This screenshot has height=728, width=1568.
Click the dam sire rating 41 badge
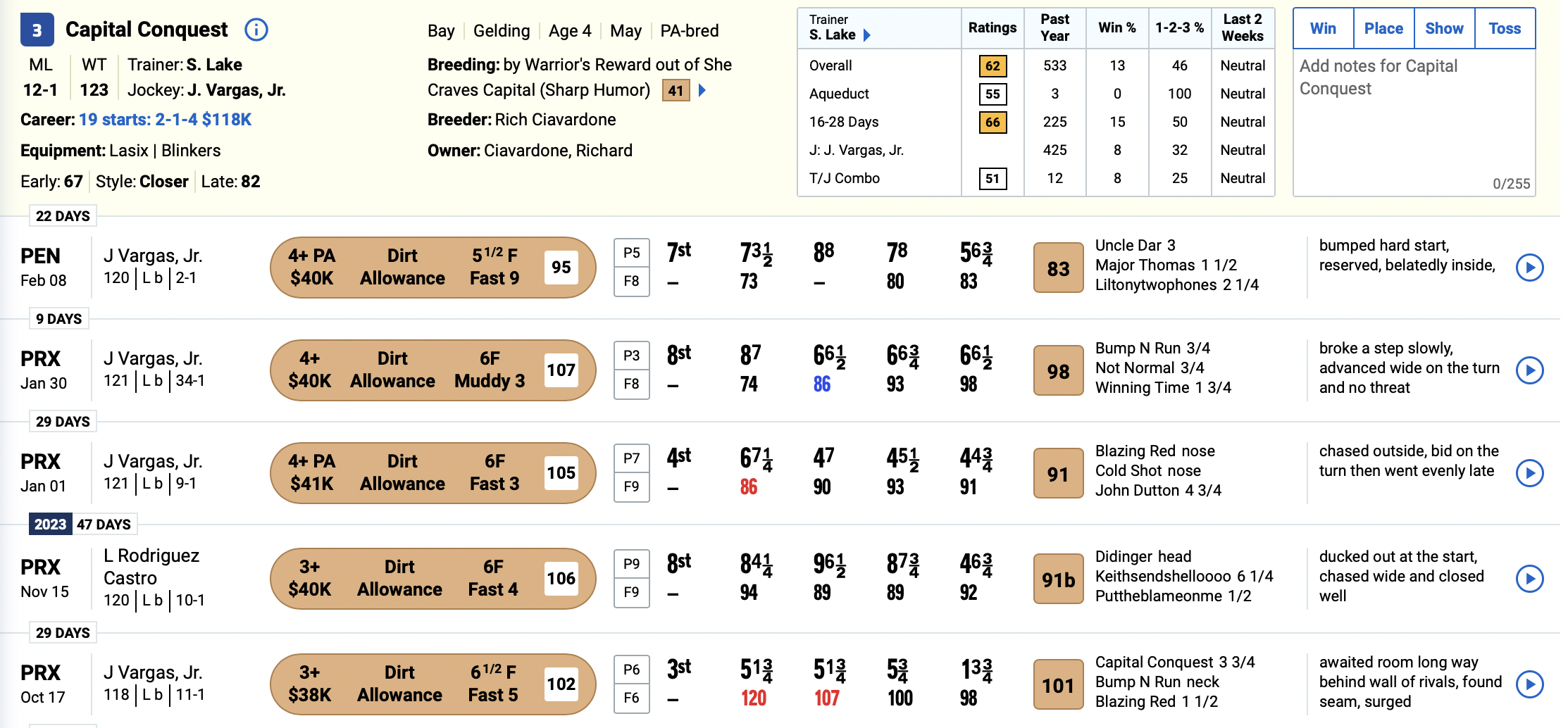[x=676, y=90]
